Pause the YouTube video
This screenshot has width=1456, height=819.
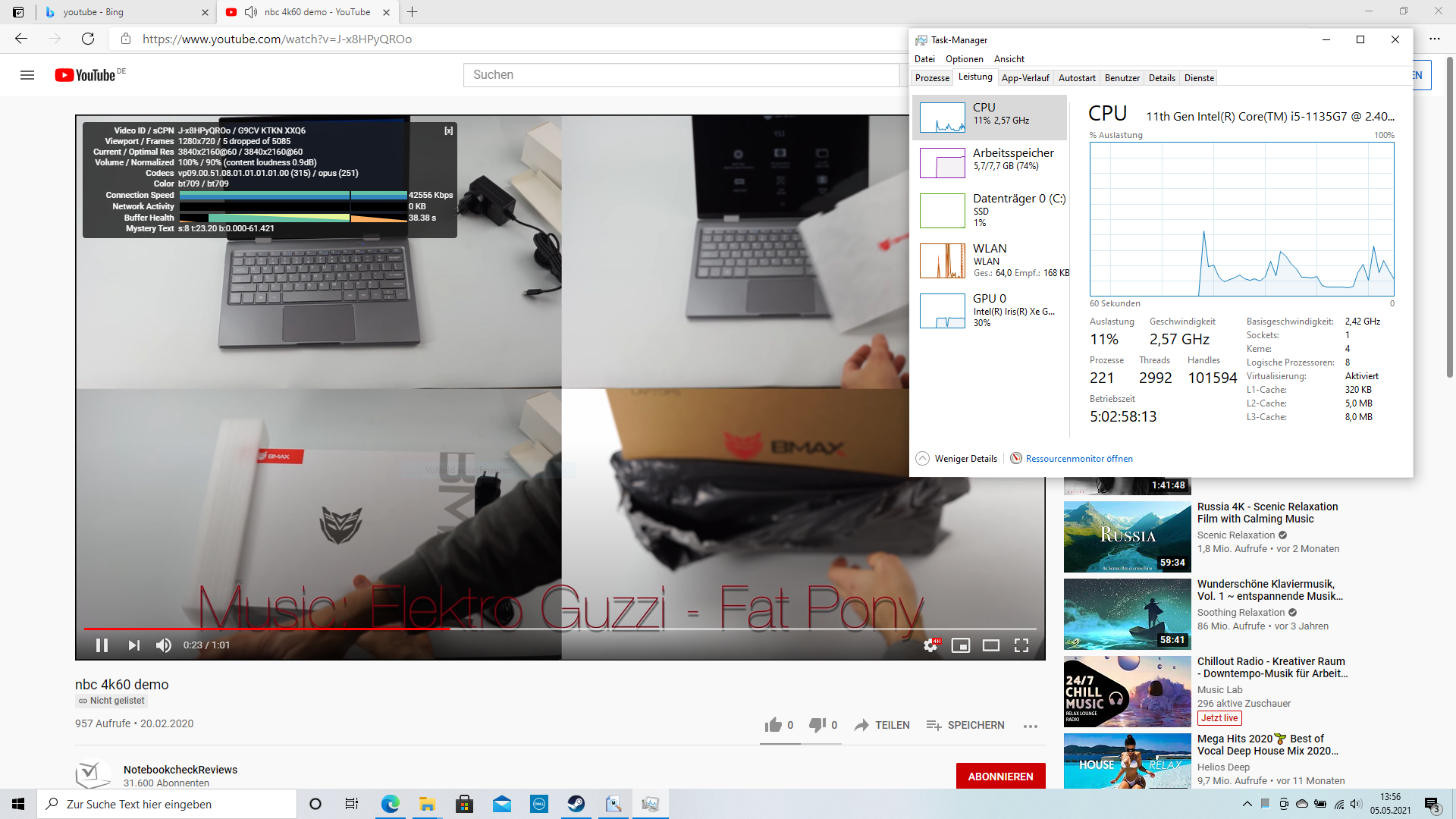pos(102,645)
